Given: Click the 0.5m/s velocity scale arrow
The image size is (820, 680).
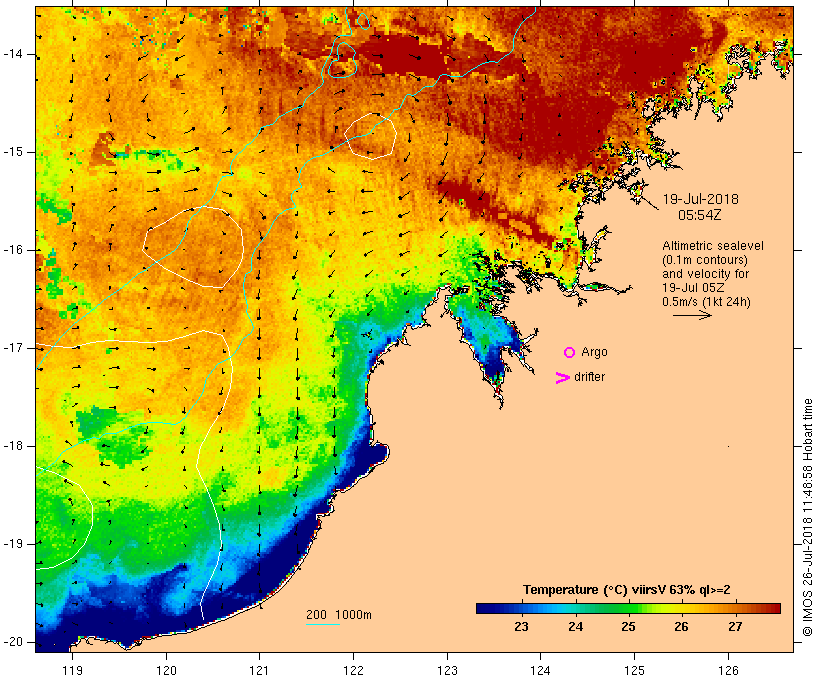Looking at the screenshot, I should [x=692, y=315].
